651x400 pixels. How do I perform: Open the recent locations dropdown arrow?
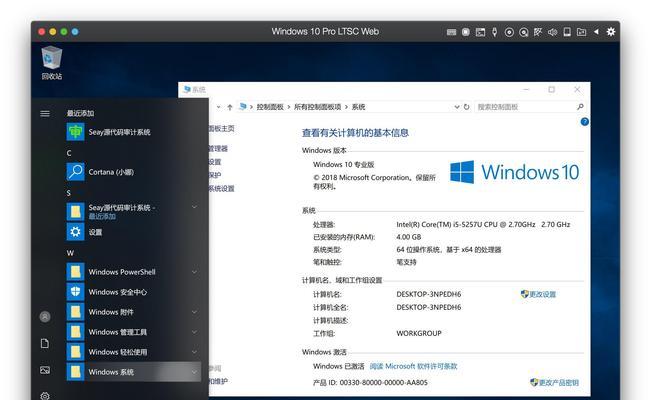(x=218, y=107)
